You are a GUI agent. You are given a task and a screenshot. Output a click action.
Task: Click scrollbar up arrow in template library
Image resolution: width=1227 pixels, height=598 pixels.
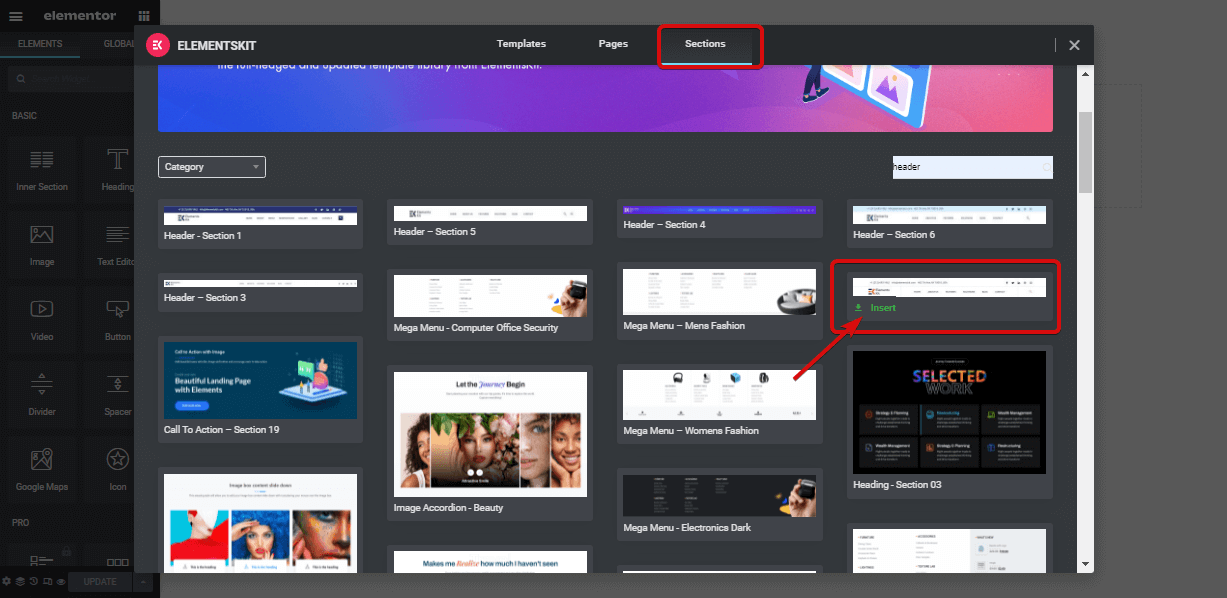(1085, 72)
